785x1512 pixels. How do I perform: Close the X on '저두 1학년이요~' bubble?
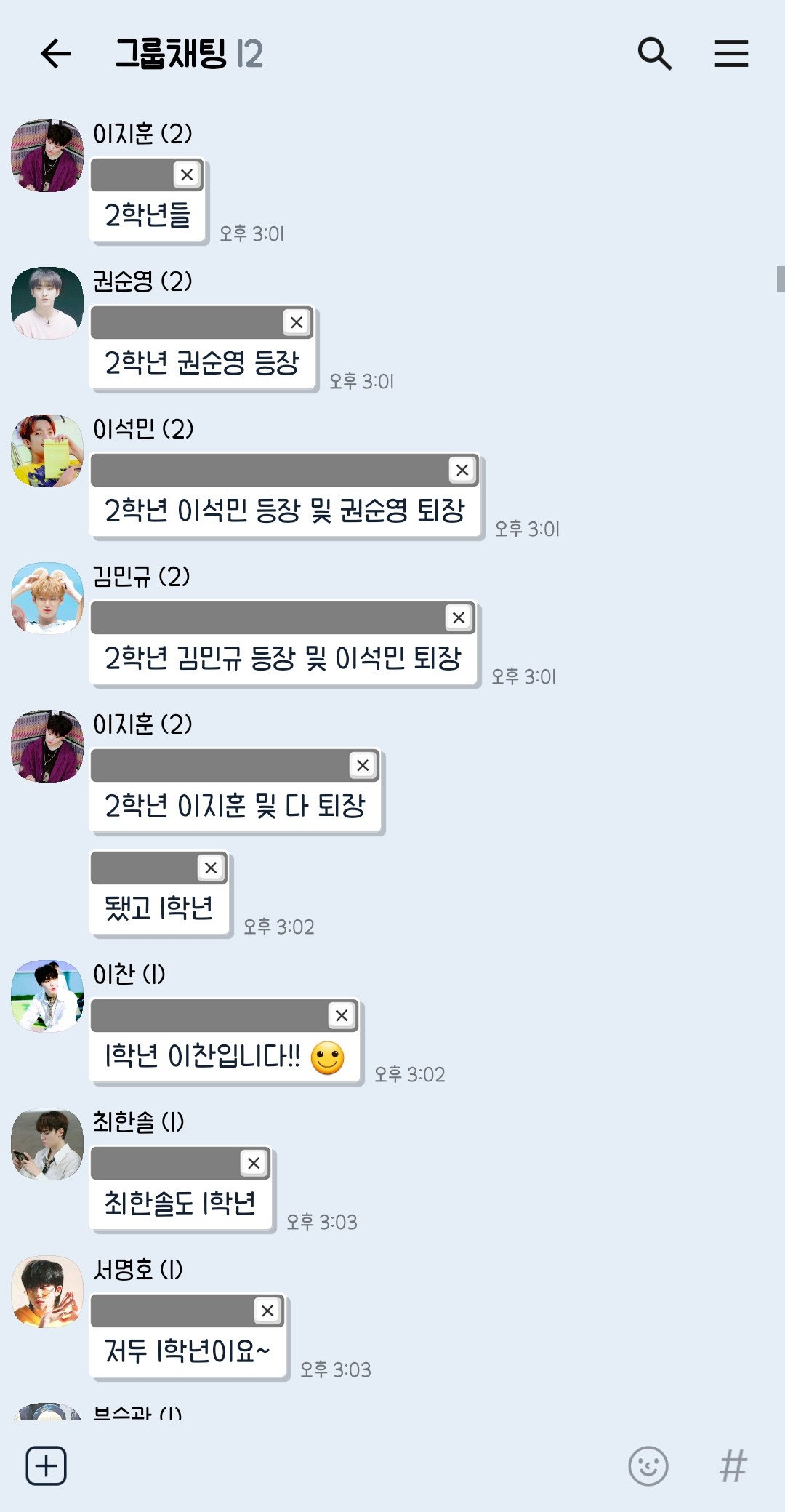pyautogui.click(x=267, y=1311)
